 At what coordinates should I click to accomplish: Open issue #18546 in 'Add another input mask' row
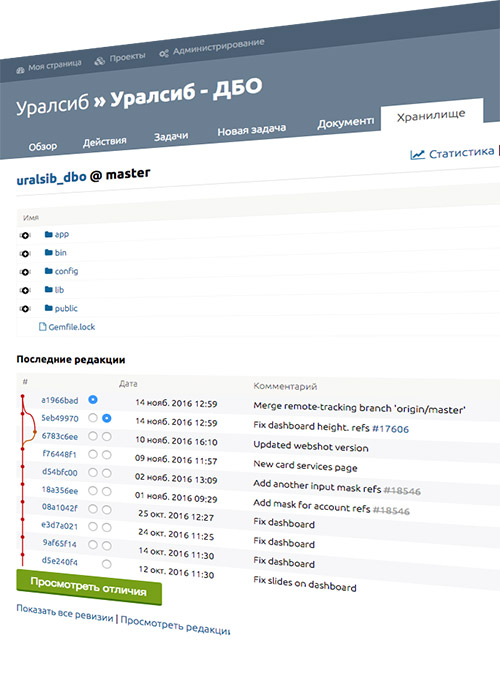[x=402, y=491]
